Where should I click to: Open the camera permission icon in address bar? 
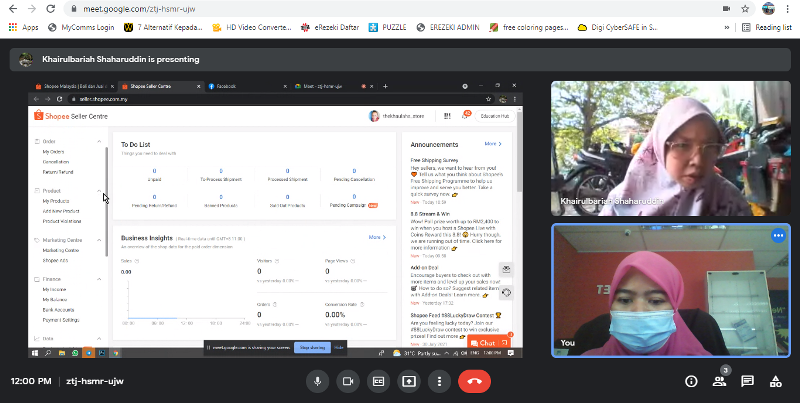click(x=727, y=9)
